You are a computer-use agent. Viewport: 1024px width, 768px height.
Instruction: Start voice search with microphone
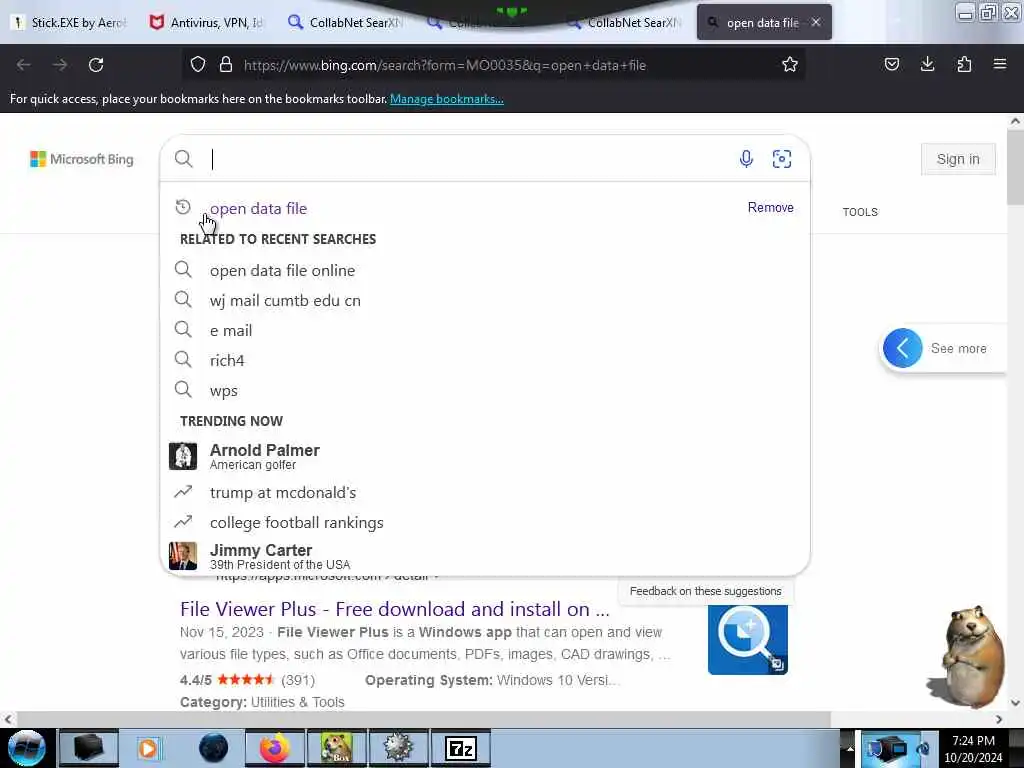coord(746,159)
